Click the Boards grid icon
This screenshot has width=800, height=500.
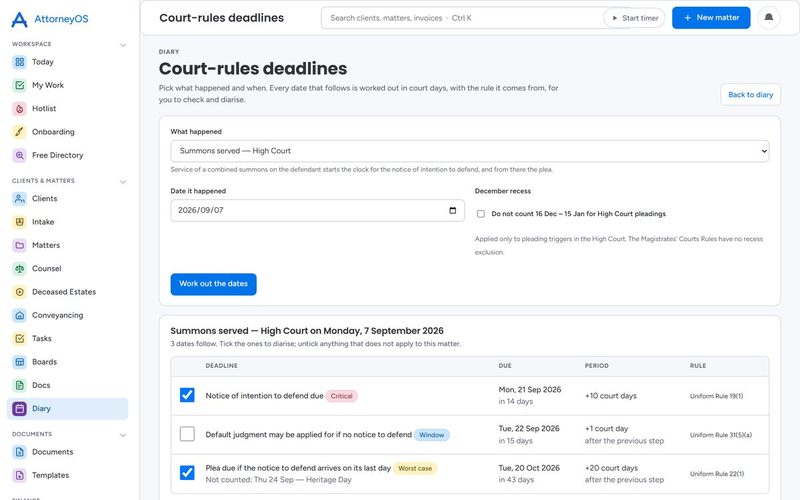click(x=19, y=362)
